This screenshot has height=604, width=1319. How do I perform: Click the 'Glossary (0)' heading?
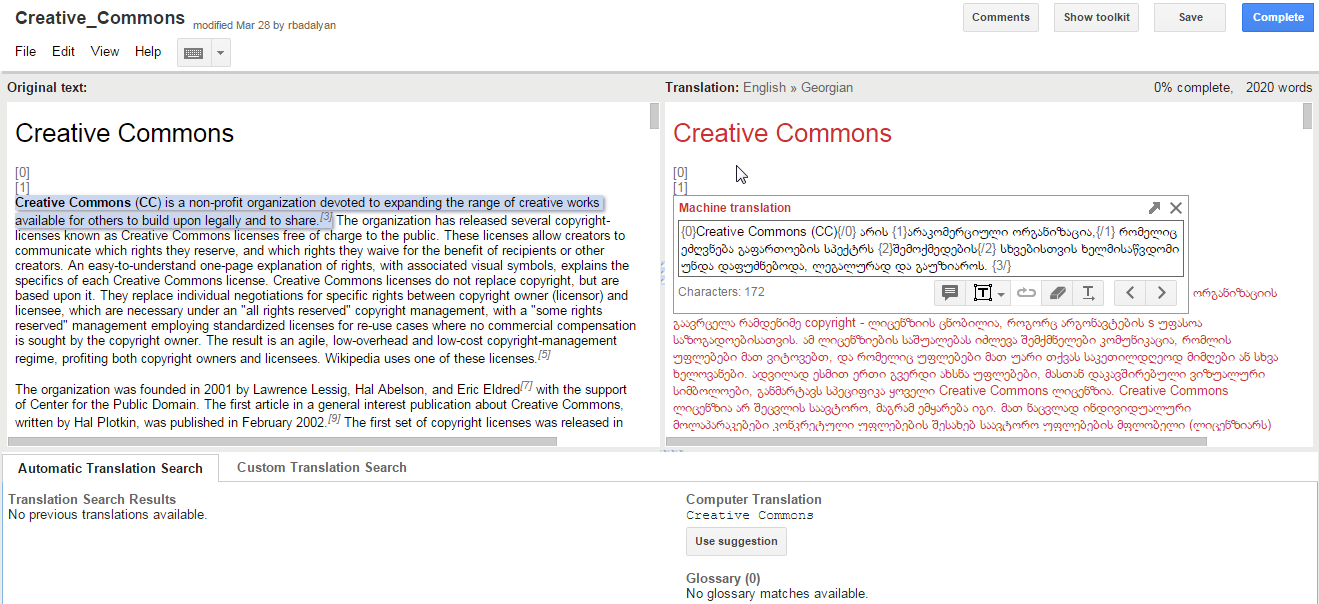pyautogui.click(x=723, y=579)
